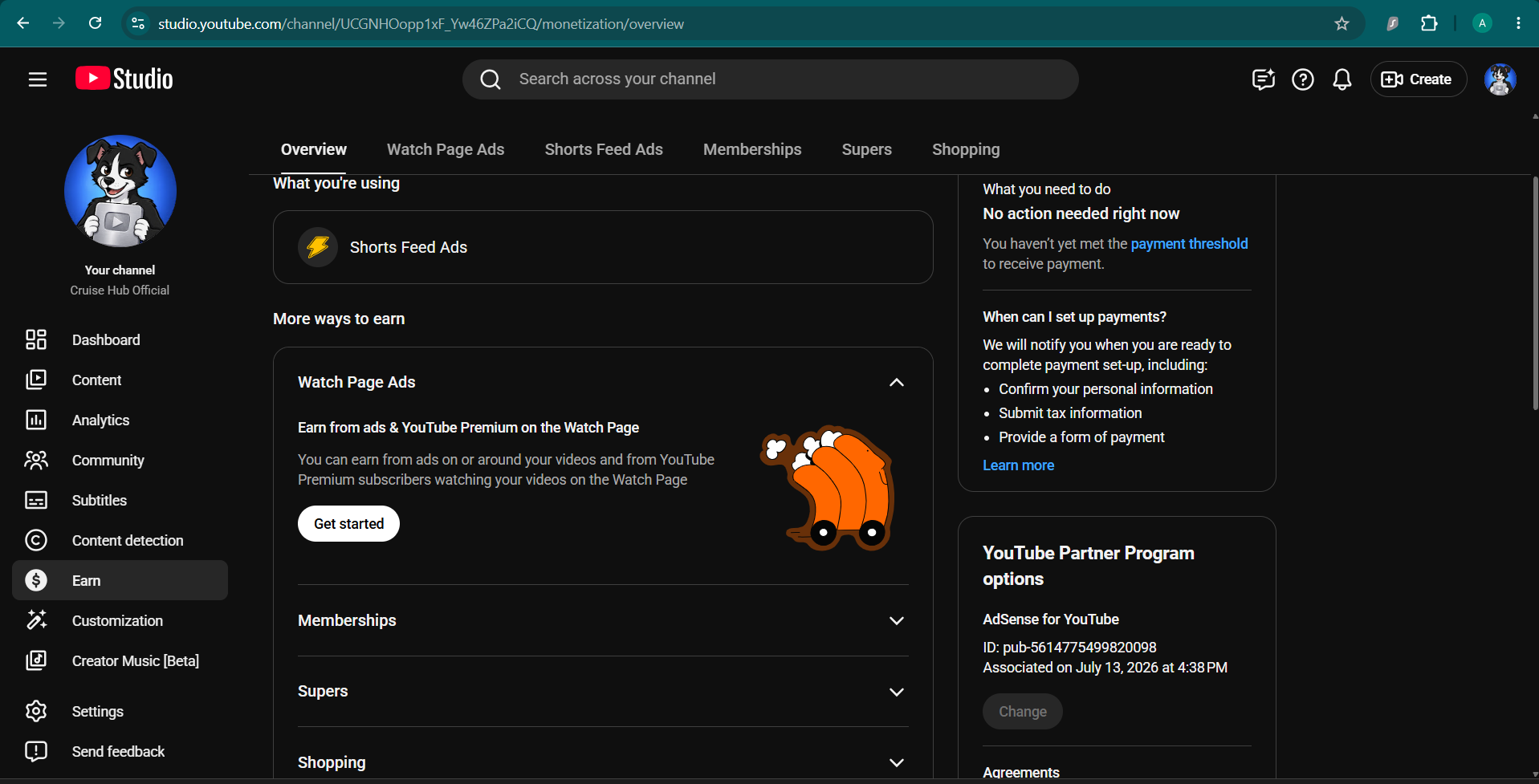This screenshot has height=784, width=1539.
Task: Click the "Cruise Hub Official" channel name
Action: 120,290
